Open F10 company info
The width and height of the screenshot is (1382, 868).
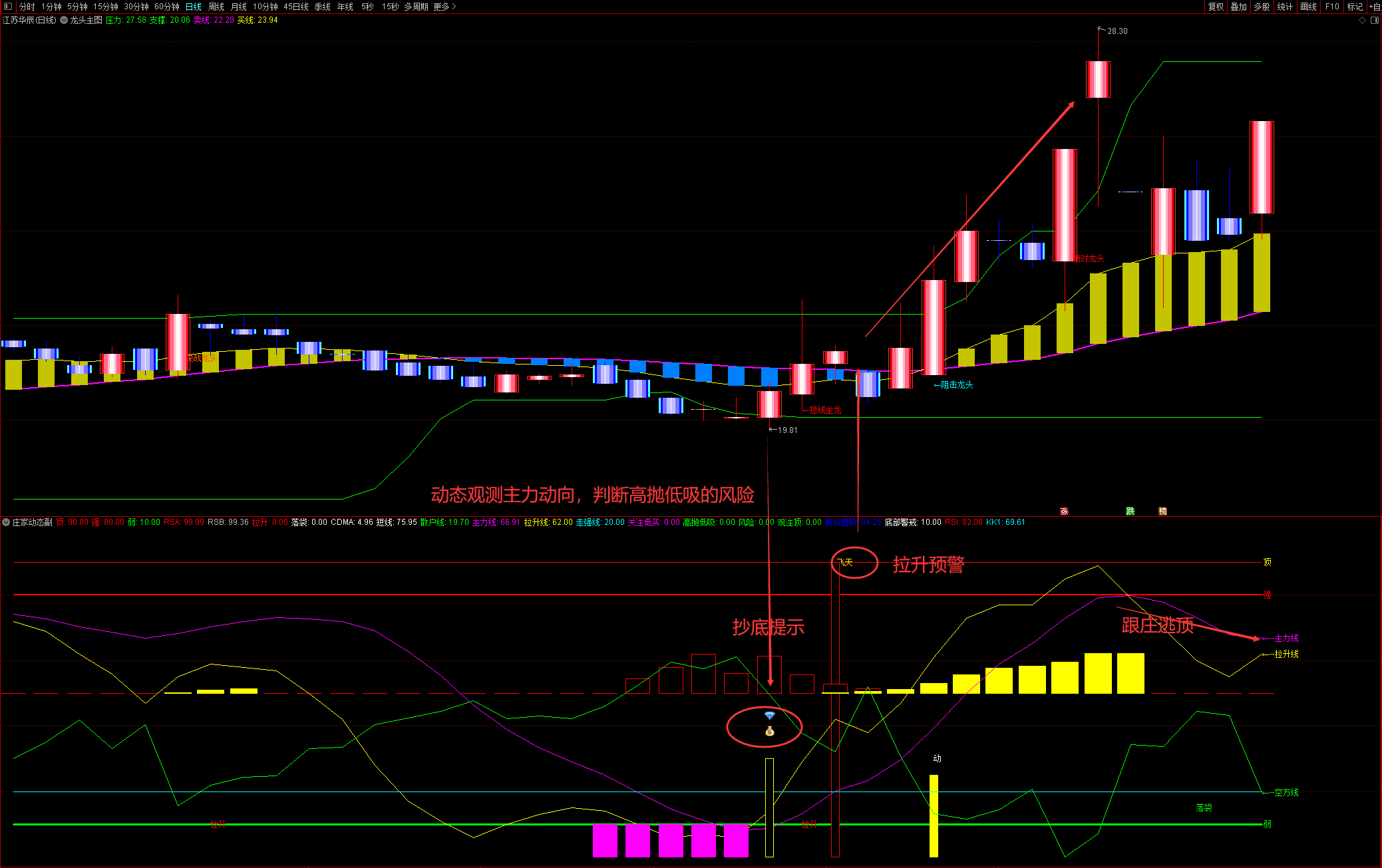(1332, 7)
